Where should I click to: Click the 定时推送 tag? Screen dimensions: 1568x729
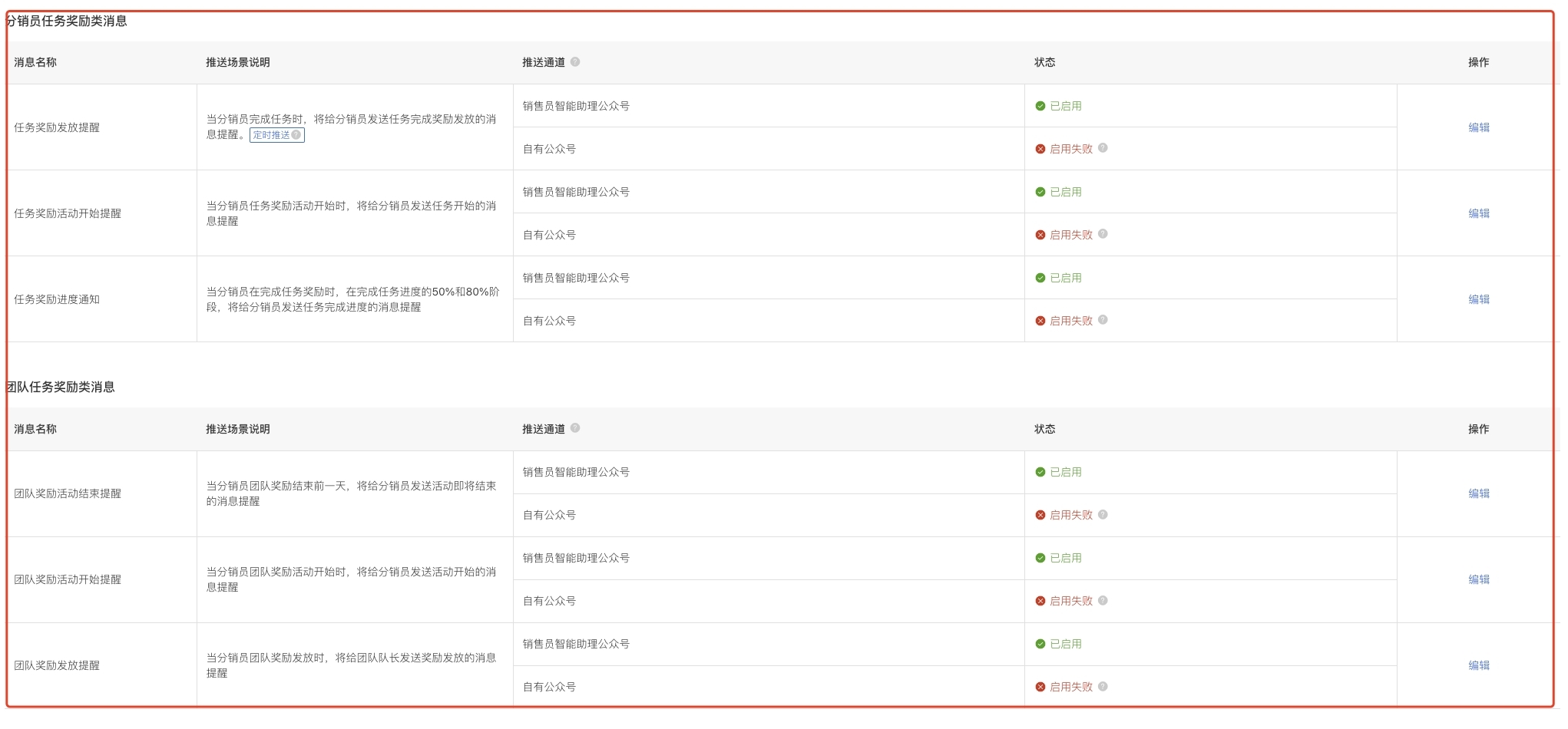click(x=277, y=135)
